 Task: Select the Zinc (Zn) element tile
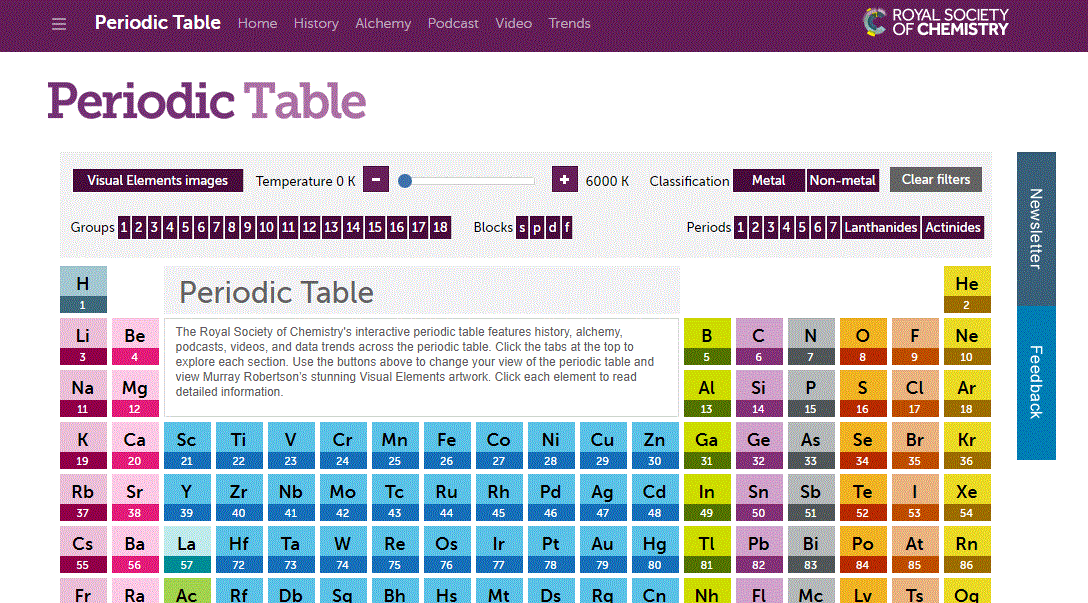[x=655, y=445]
